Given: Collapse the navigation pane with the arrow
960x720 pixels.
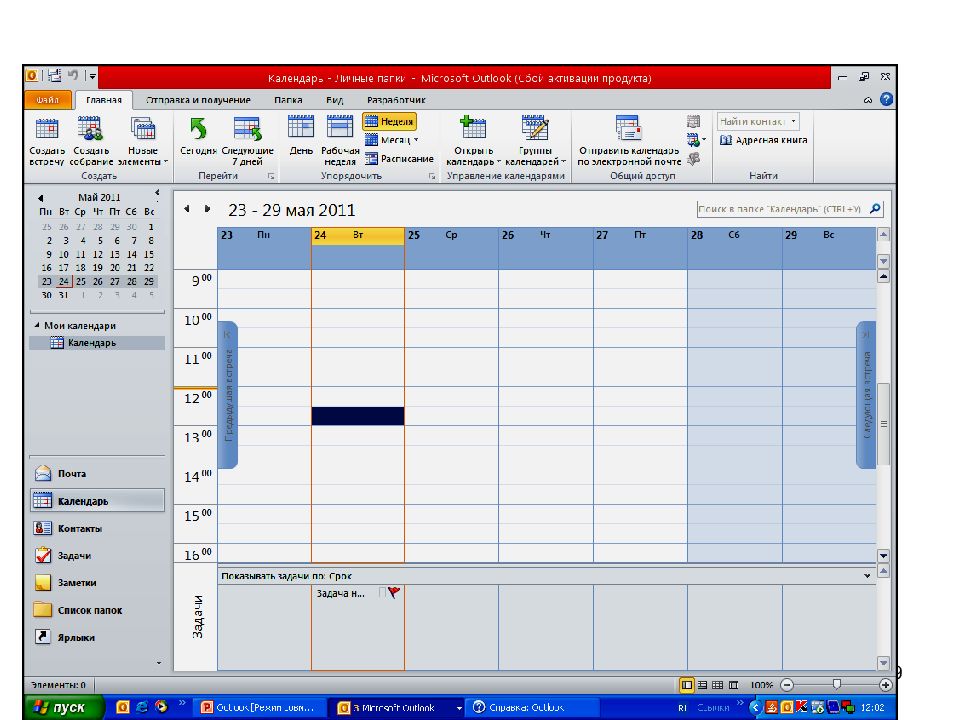Looking at the screenshot, I should tap(157, 193).
